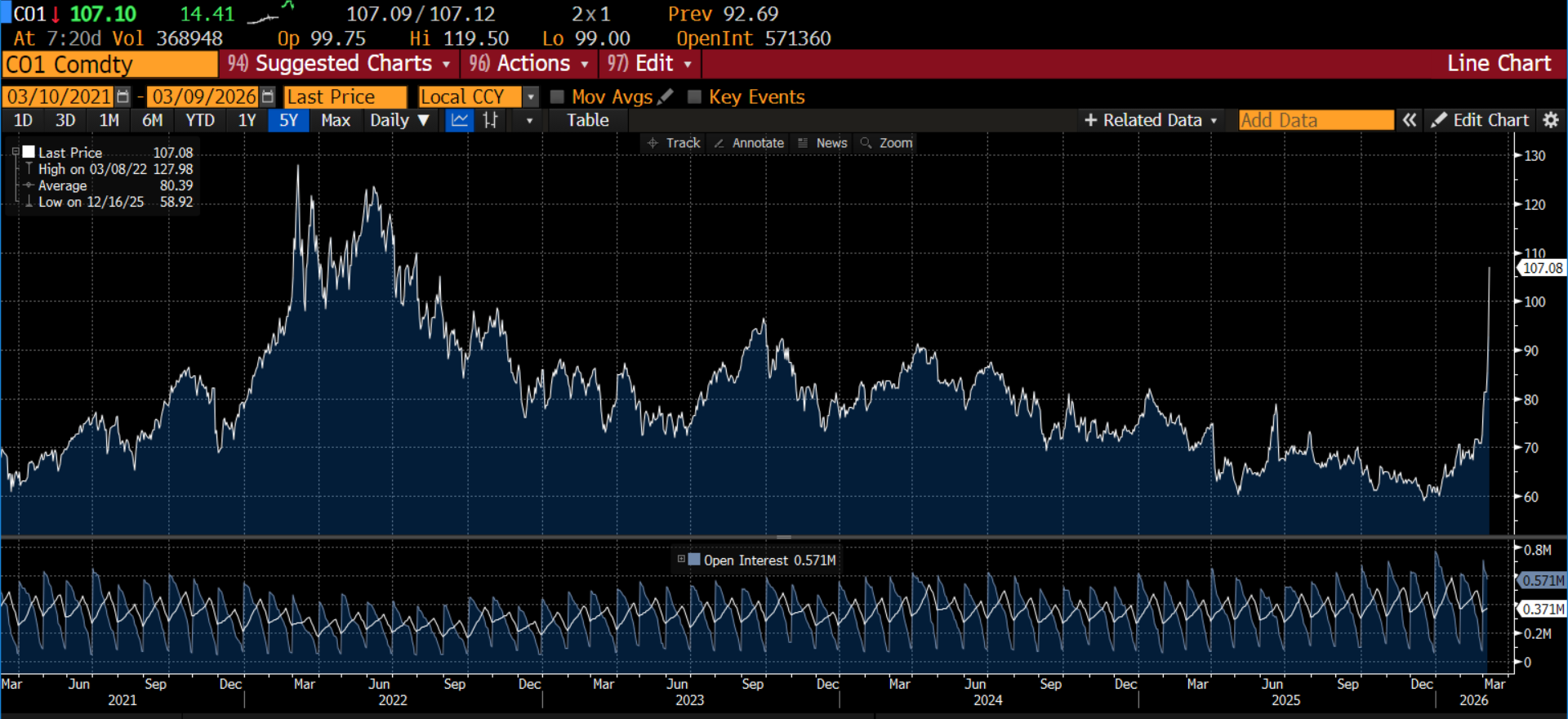Open the Daily frequency dropdown
This screenshot has height=719, width=1568.
point(399,121)
